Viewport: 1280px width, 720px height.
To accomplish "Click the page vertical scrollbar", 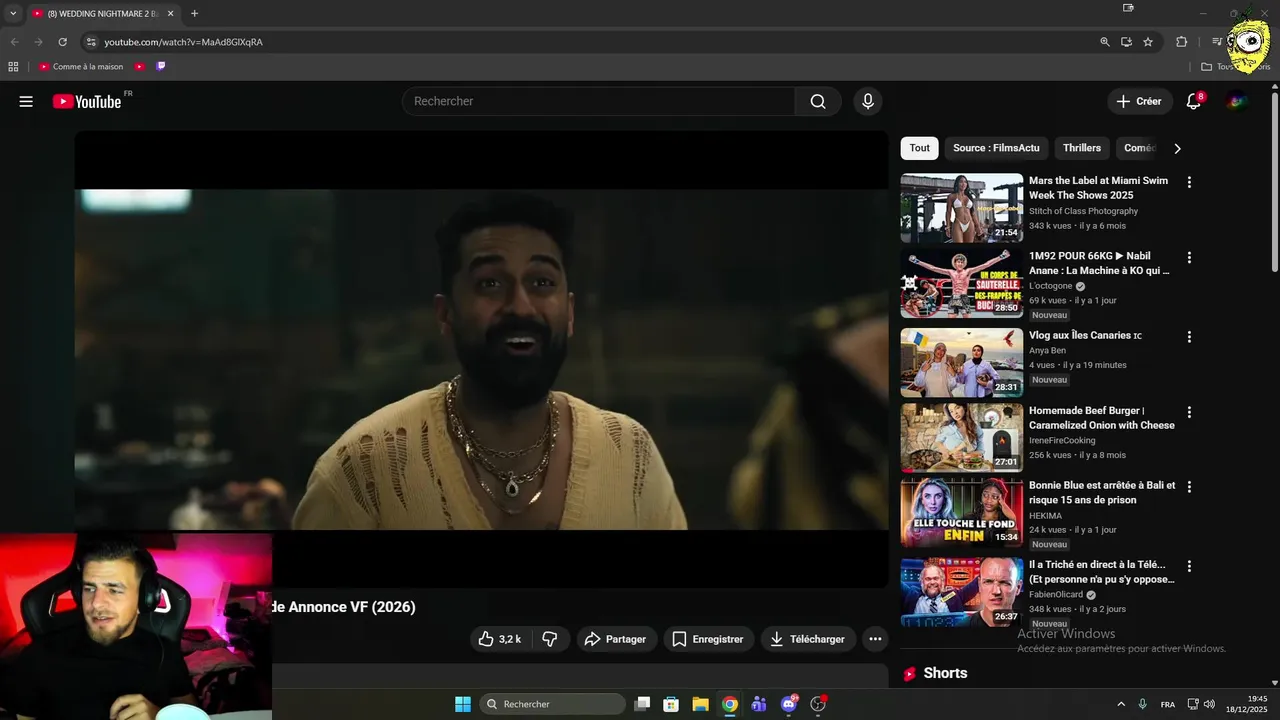I will [x=1275, y=180].
